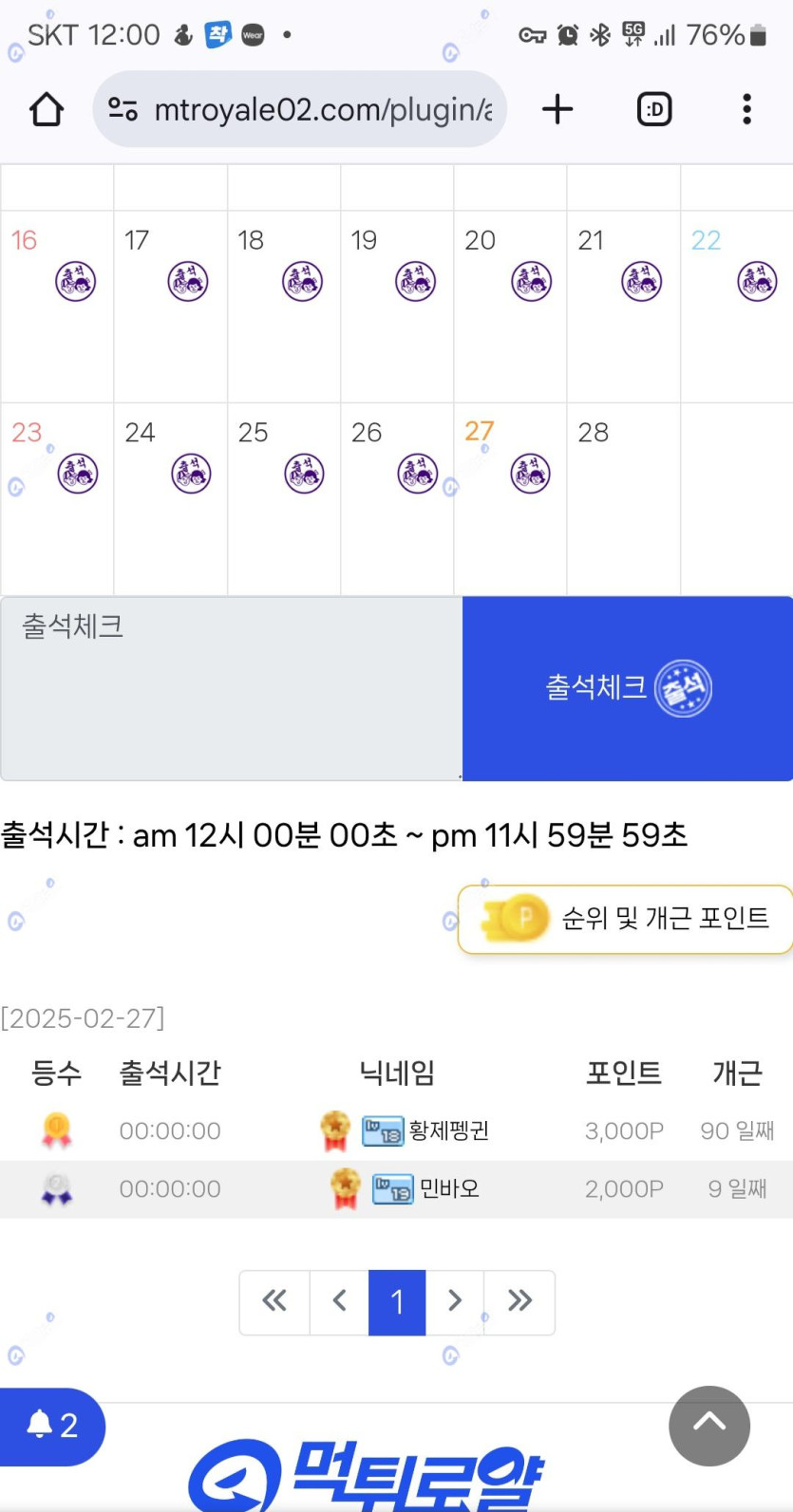This screenshot has width=793, height=1512.
Task: Jump to last rankings page
Action: click(519, 1301)
